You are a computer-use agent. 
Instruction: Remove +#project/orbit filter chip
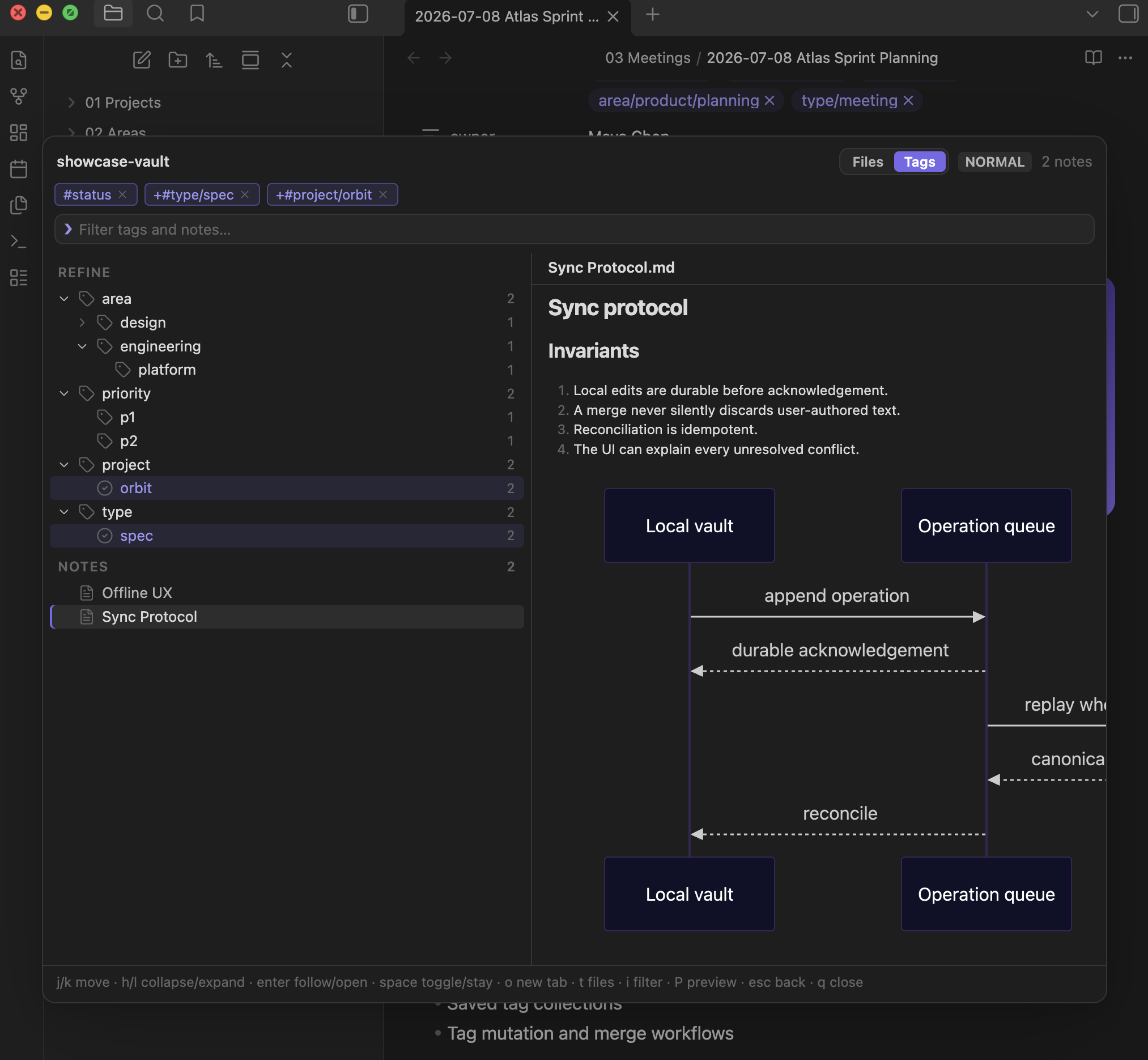[x=383, y=194]
